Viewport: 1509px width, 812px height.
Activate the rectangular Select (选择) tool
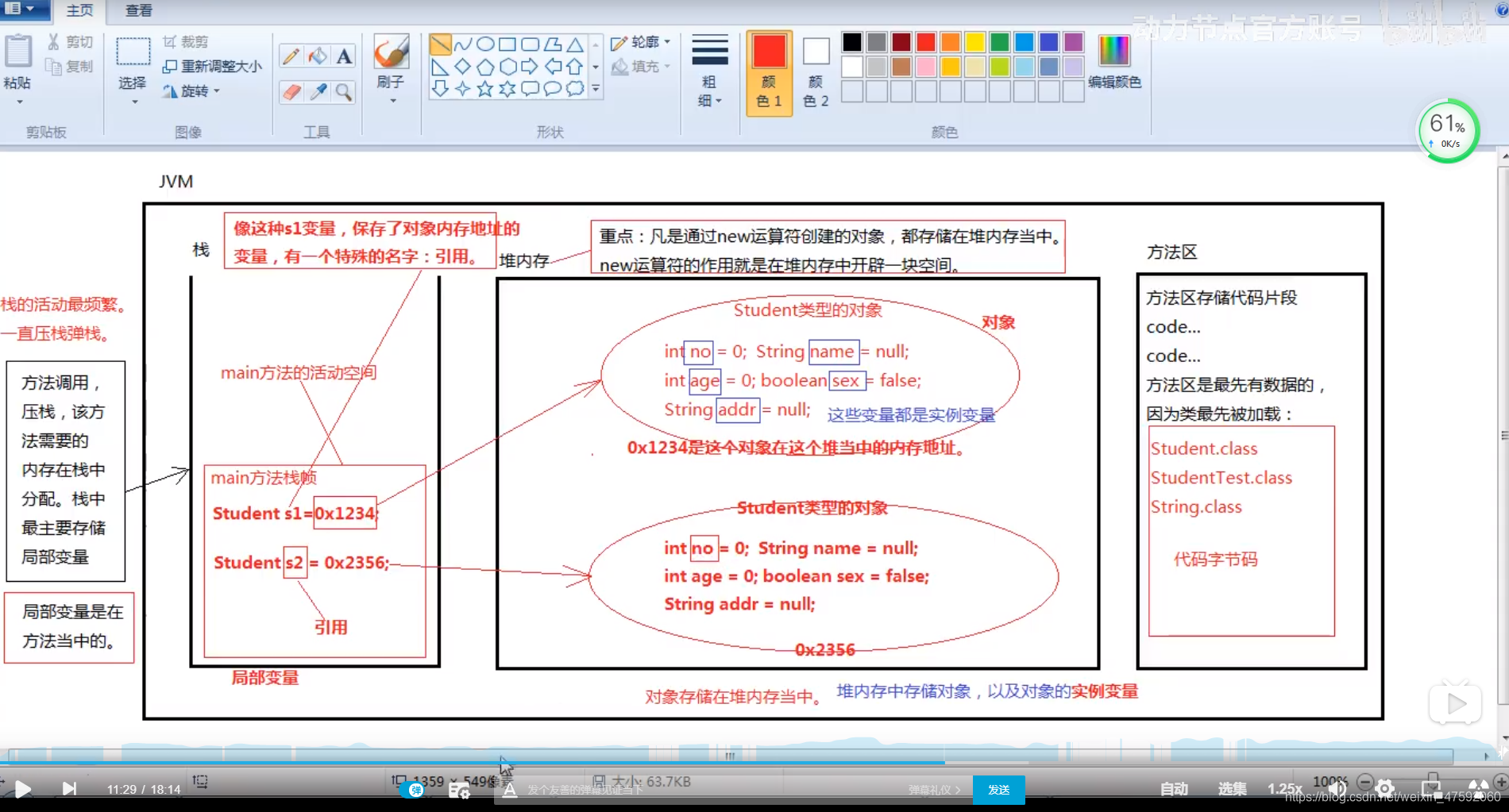(133, 52)
